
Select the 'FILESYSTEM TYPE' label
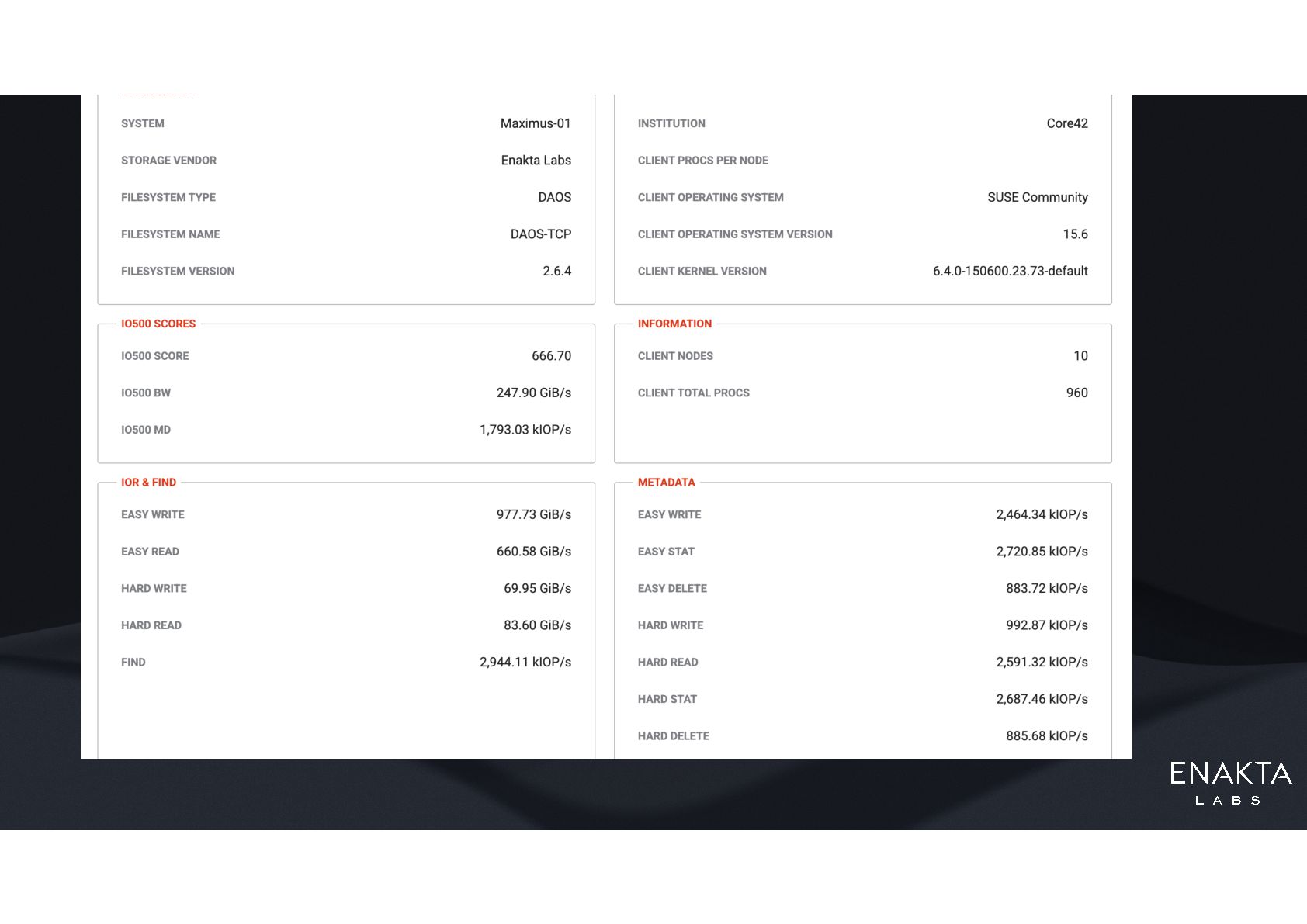tap(168, 197)
